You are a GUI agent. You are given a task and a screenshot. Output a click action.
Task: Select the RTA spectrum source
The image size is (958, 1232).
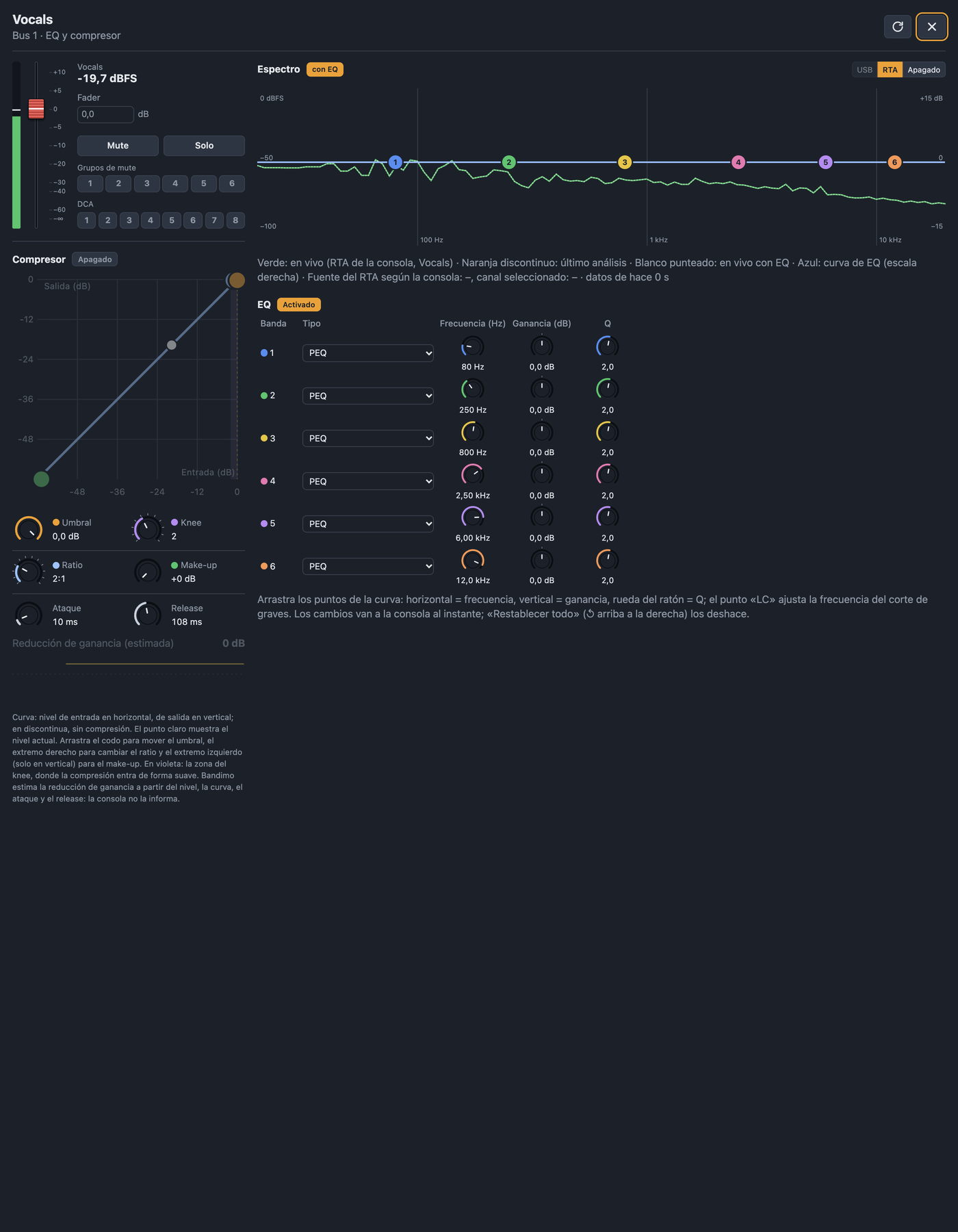tap(890, 70)
